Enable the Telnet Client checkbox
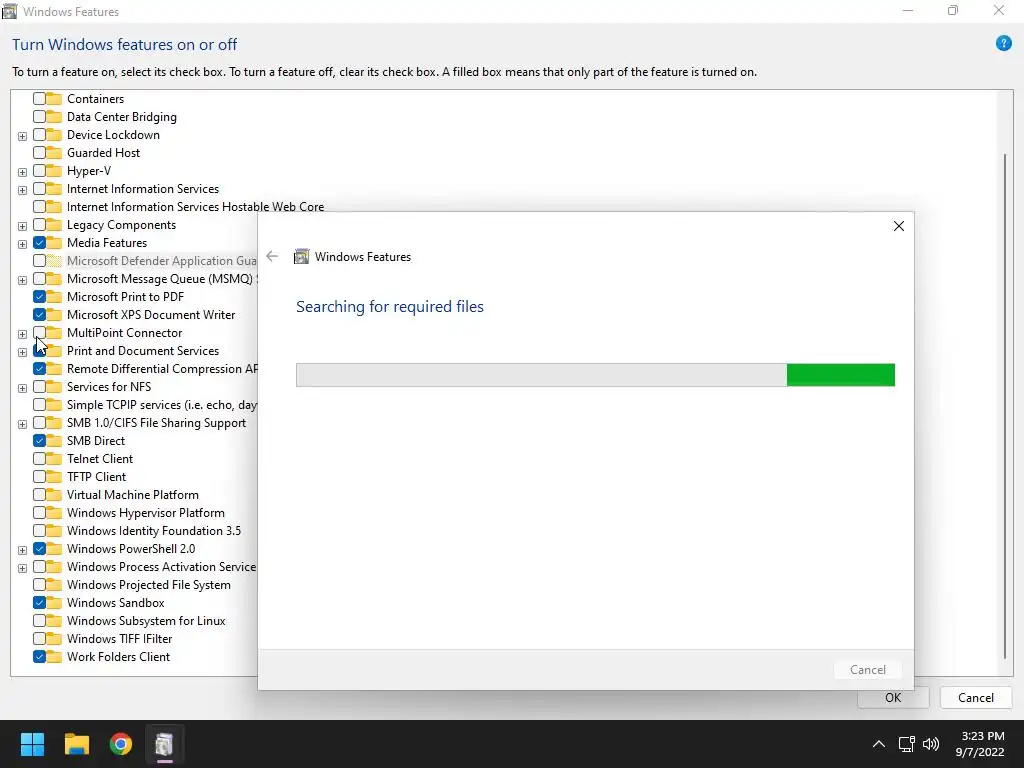This screenshot has width=1024, height=768. pyautogui.click(x=39, y=458)
